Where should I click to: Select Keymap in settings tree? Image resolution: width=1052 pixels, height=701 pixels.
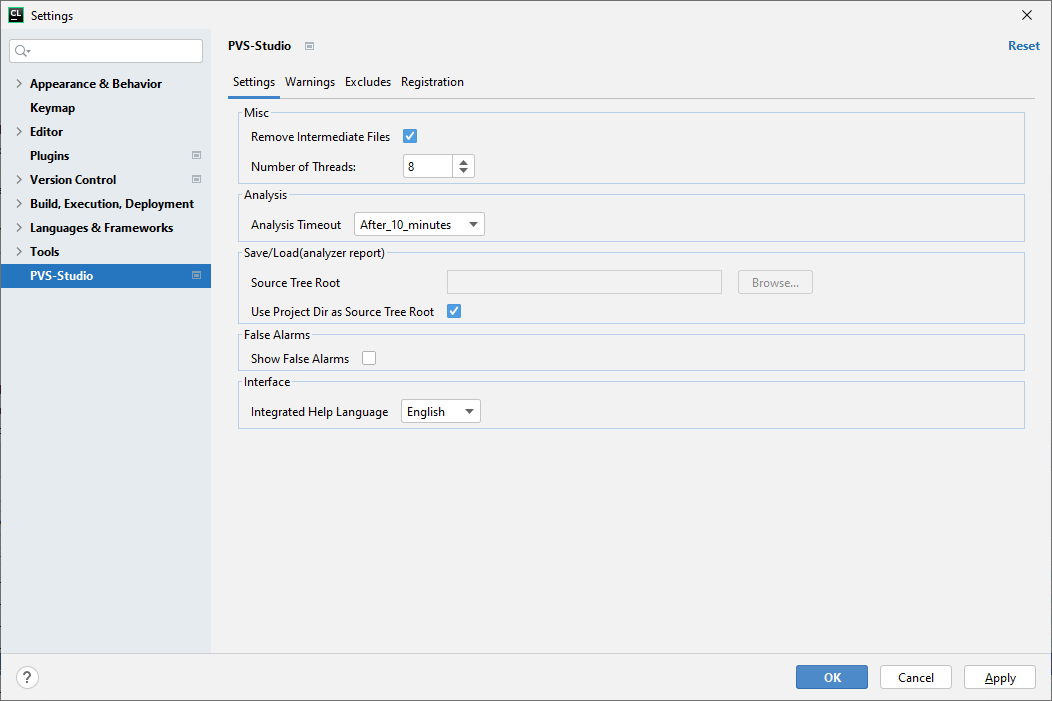52,108
